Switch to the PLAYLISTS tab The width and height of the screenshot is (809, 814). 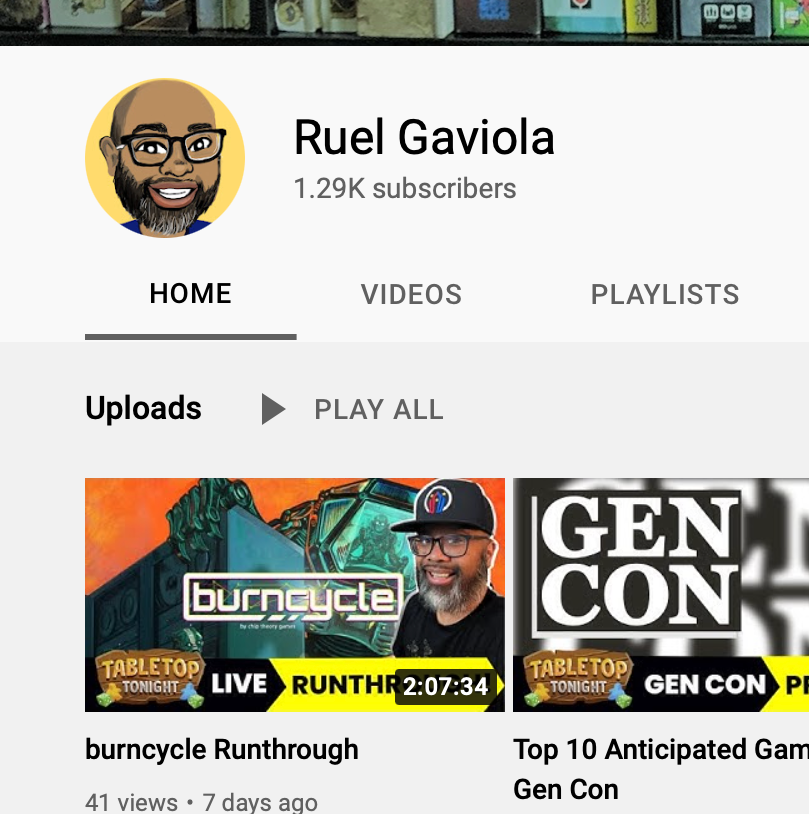(x=665, y=294)
